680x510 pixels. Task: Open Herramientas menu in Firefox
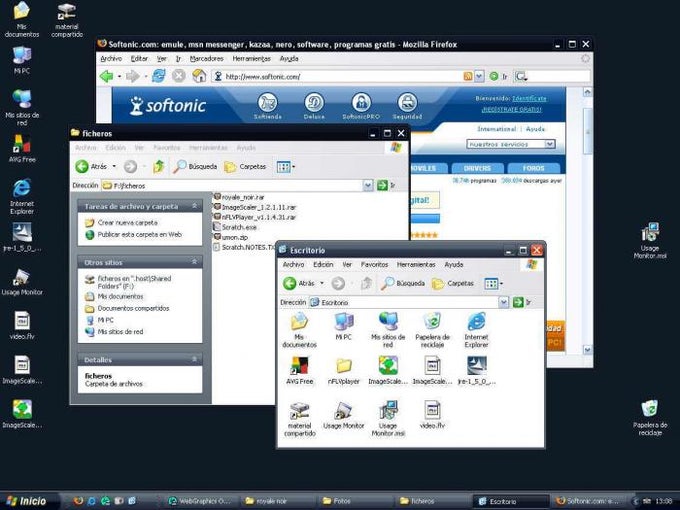(x=252, y=59)
